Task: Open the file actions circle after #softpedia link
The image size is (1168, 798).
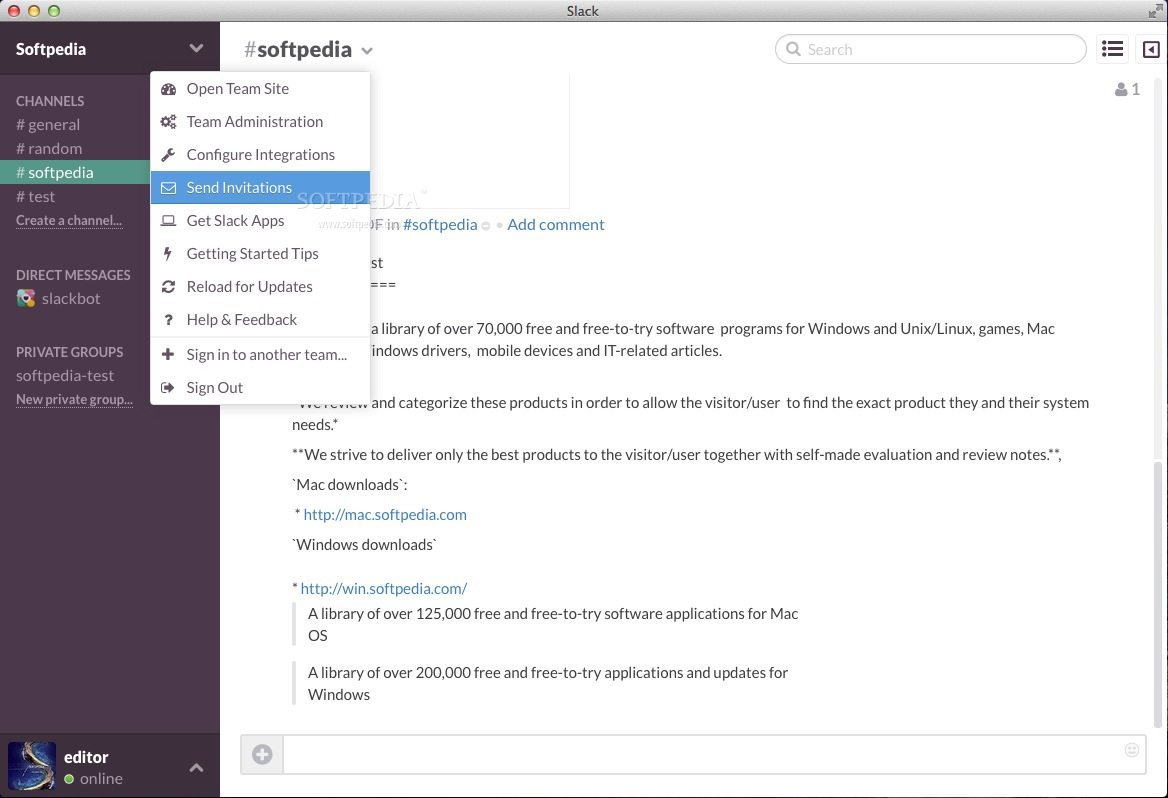Action: point(486,226)
